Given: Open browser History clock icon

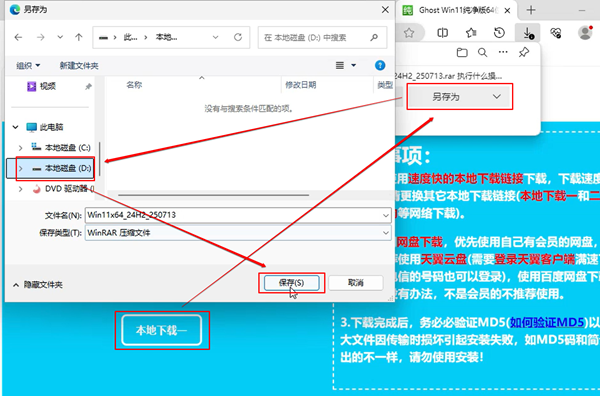Looking at the screenshot, I should pos(499,33).
